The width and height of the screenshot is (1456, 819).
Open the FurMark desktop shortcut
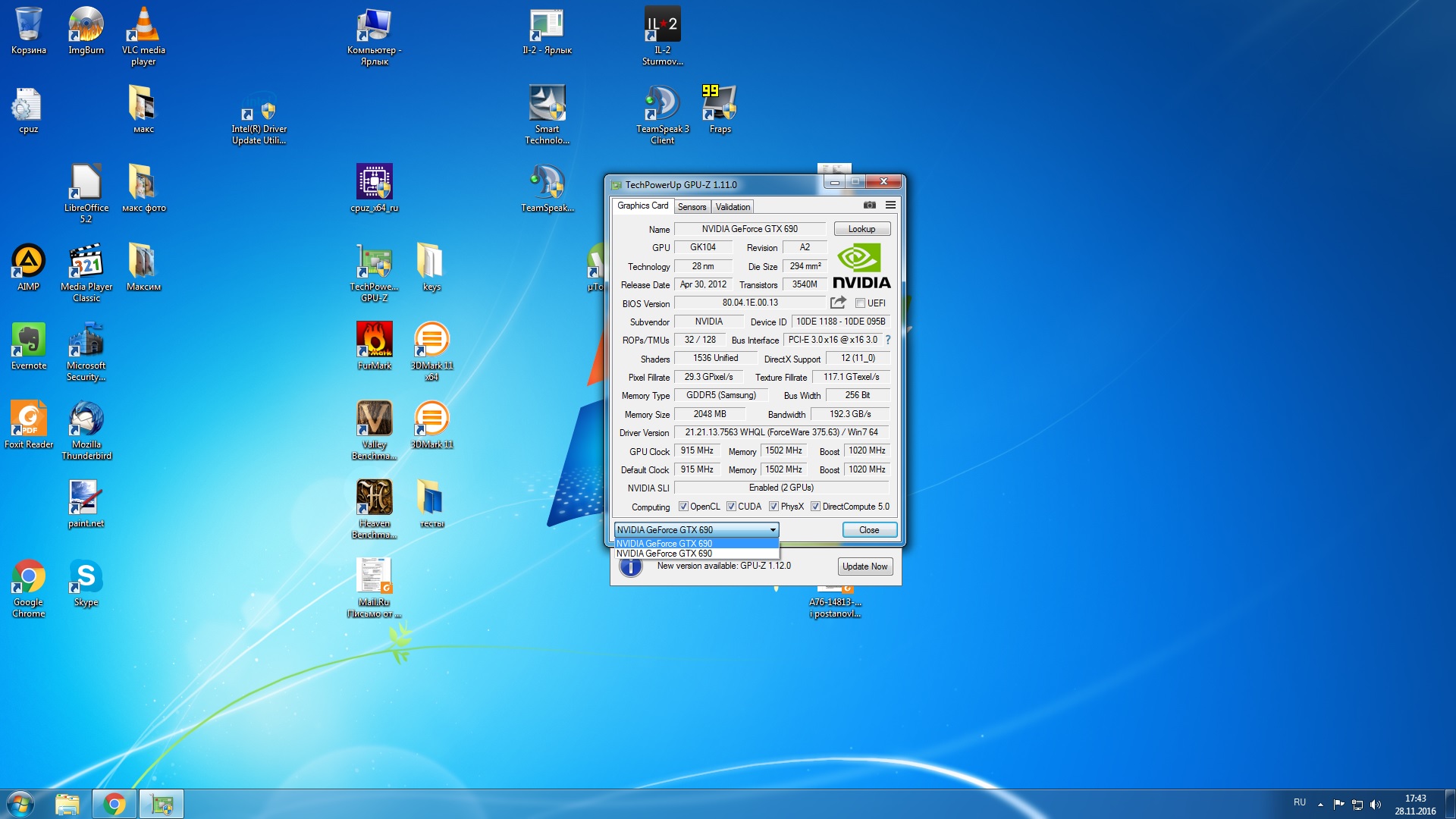click(374, 346)
